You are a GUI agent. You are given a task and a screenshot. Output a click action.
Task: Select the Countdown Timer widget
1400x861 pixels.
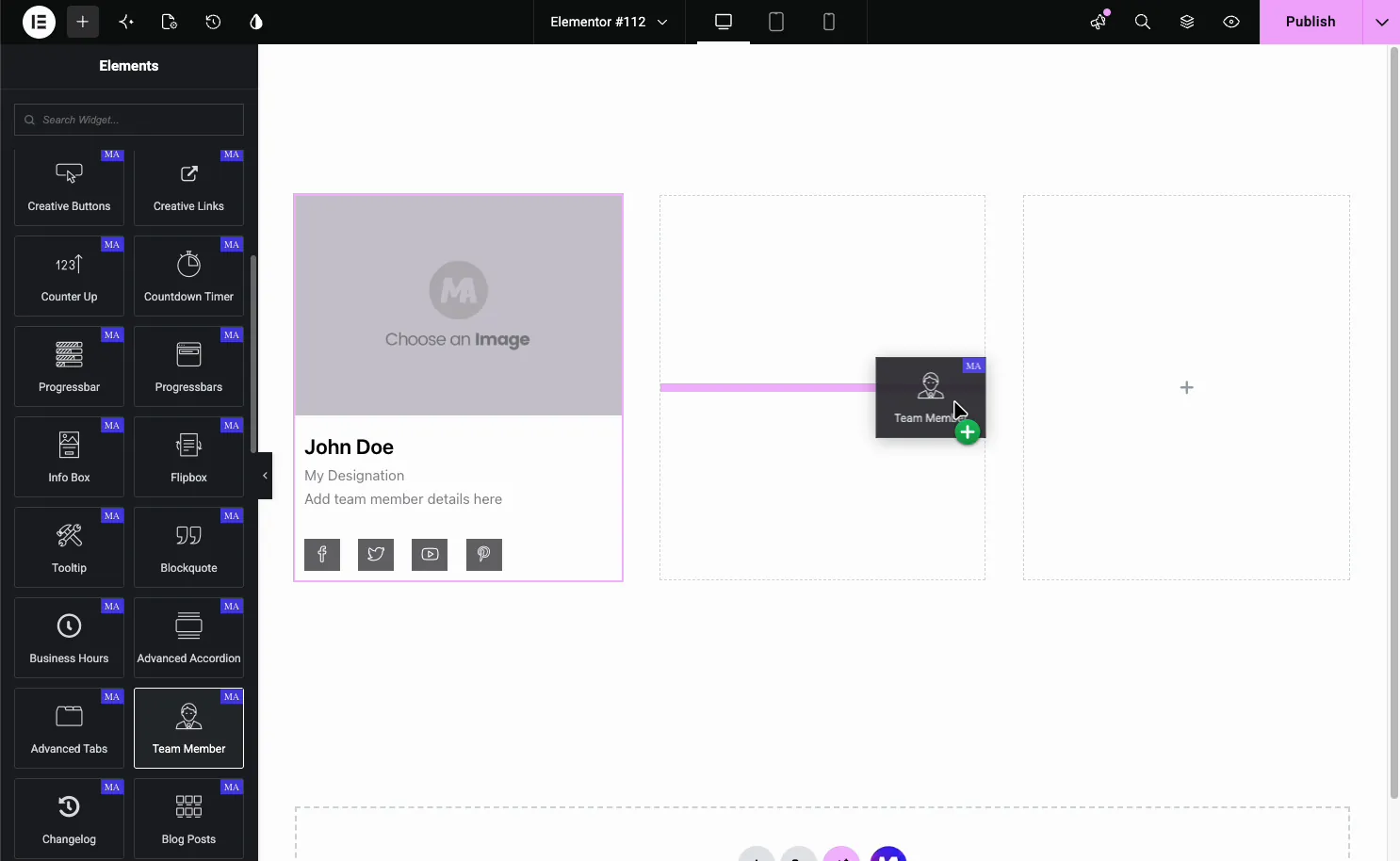pos(188,276)
